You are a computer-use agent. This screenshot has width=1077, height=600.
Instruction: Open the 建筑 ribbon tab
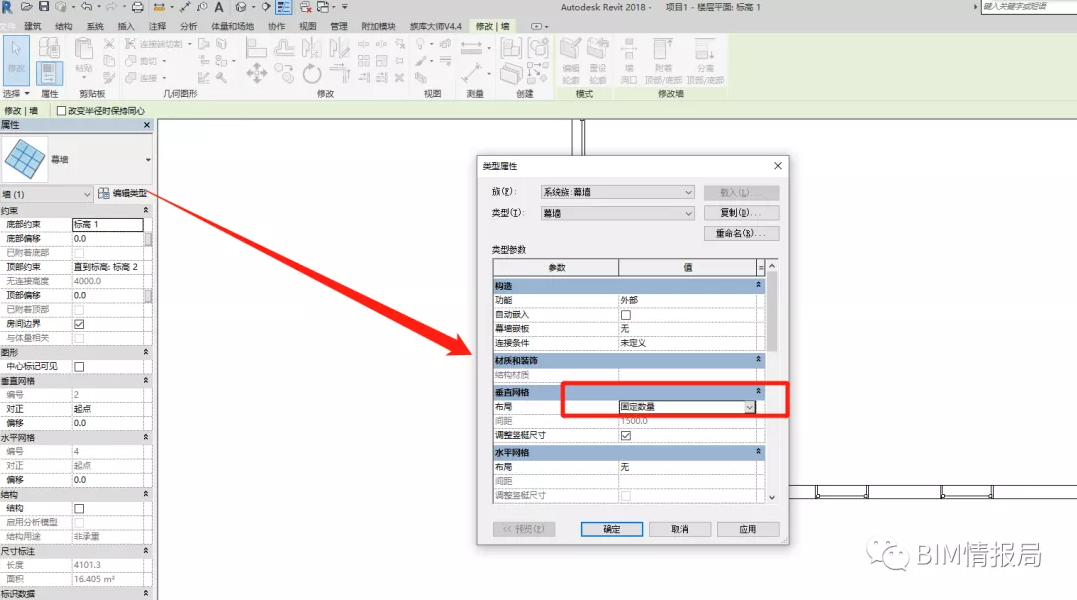32,26
